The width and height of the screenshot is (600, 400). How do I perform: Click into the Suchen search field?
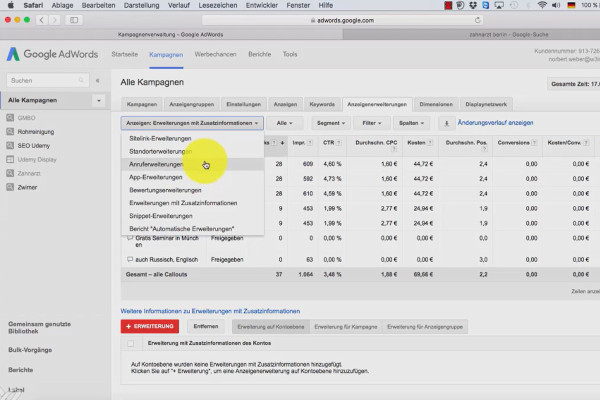[x=48, y=80]
